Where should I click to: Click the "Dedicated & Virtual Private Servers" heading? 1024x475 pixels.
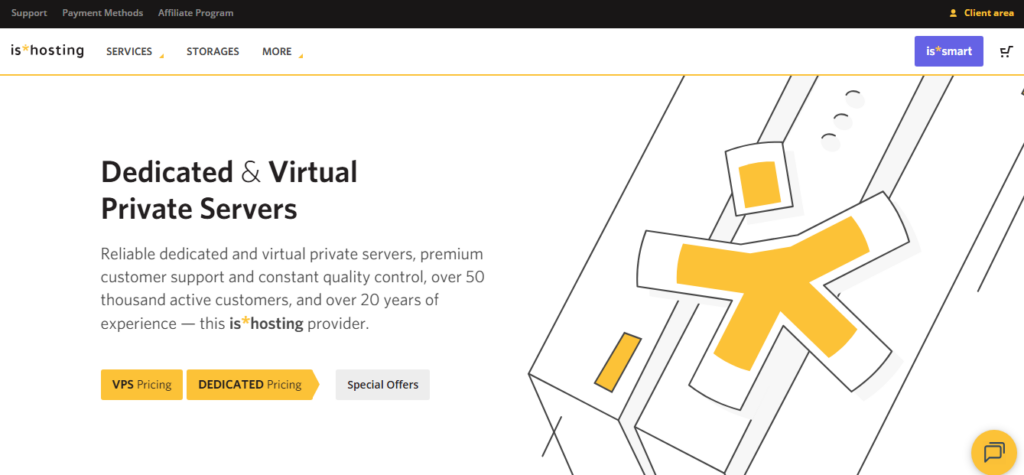pyautogui.click(x=229, y=191)
